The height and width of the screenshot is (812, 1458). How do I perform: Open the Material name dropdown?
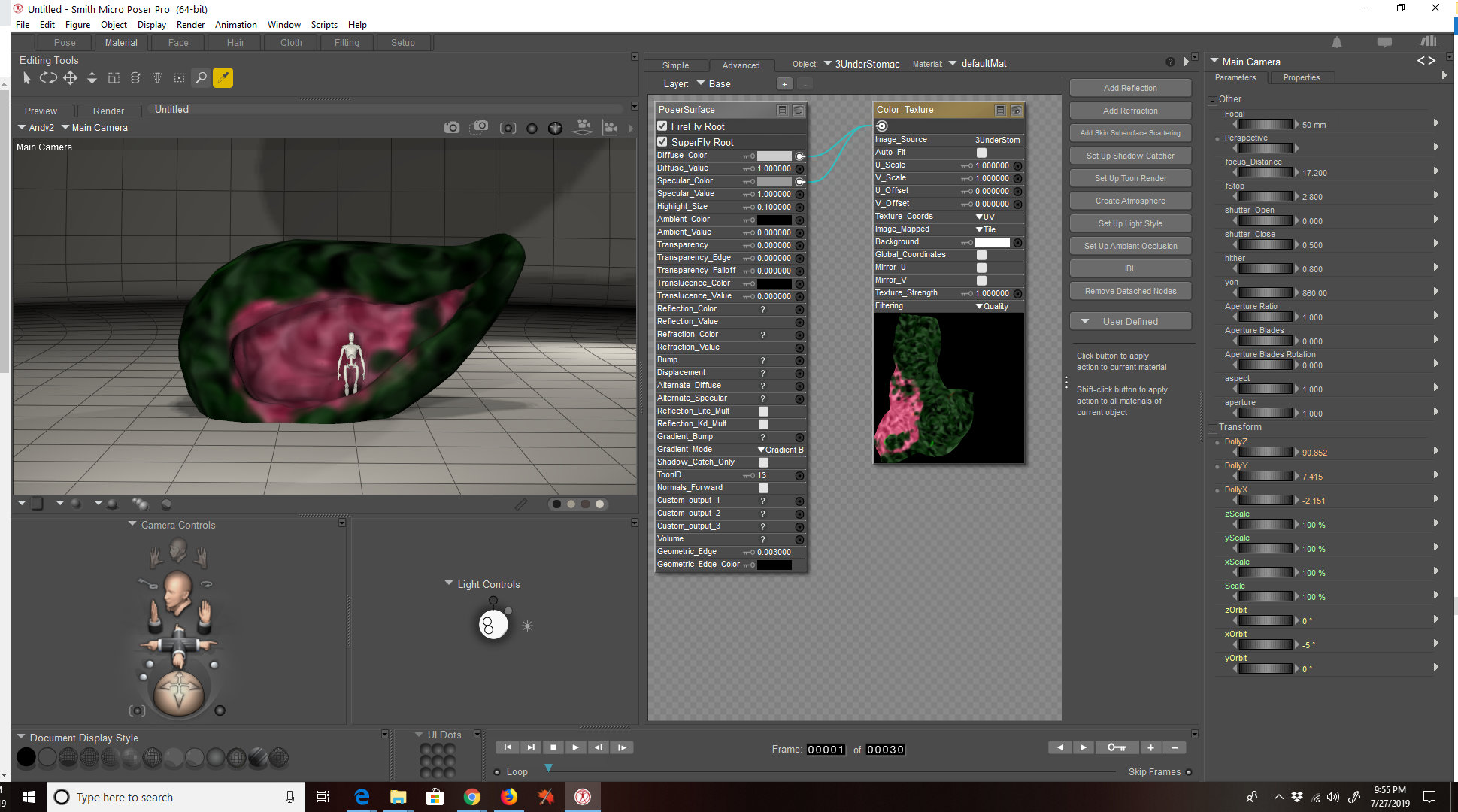click(x=953, y=64)
